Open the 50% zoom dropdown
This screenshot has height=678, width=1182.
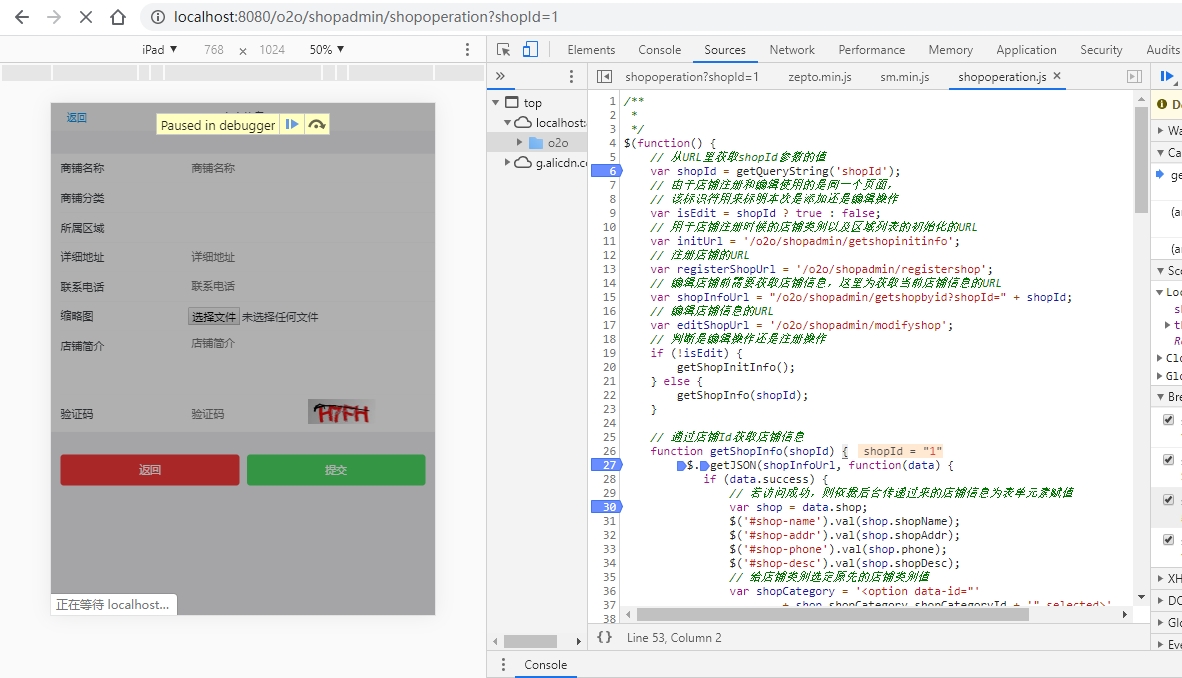(x=326, y=49)
